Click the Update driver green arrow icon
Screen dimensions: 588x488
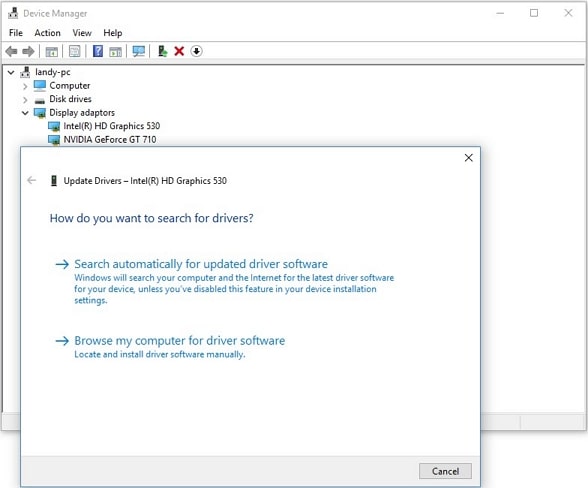pos(162,51)
